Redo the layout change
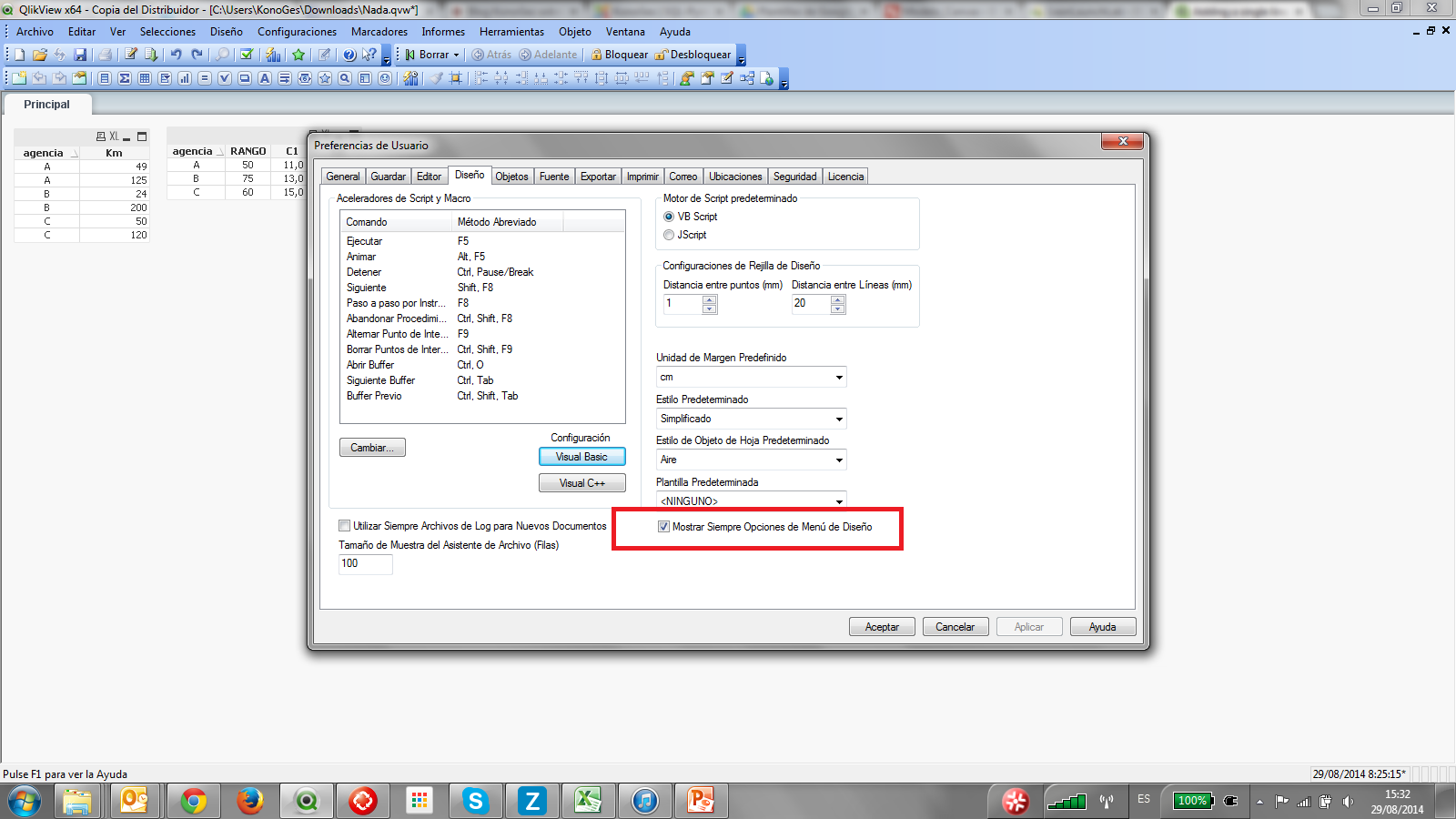Image resolution: width=1456 pixels, height=819 pixels. point(197,55)
